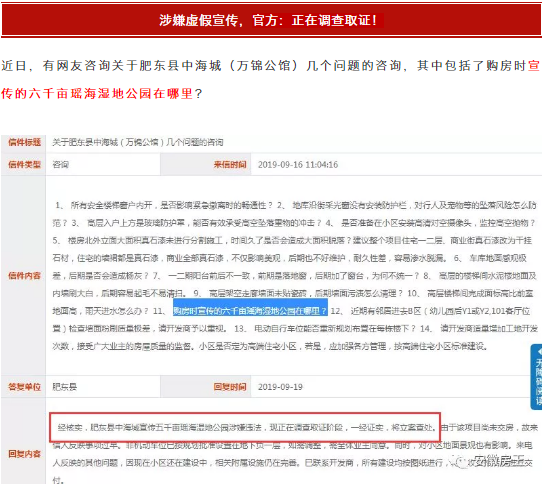Click the 答复单位 row label

tap(24, 387)
